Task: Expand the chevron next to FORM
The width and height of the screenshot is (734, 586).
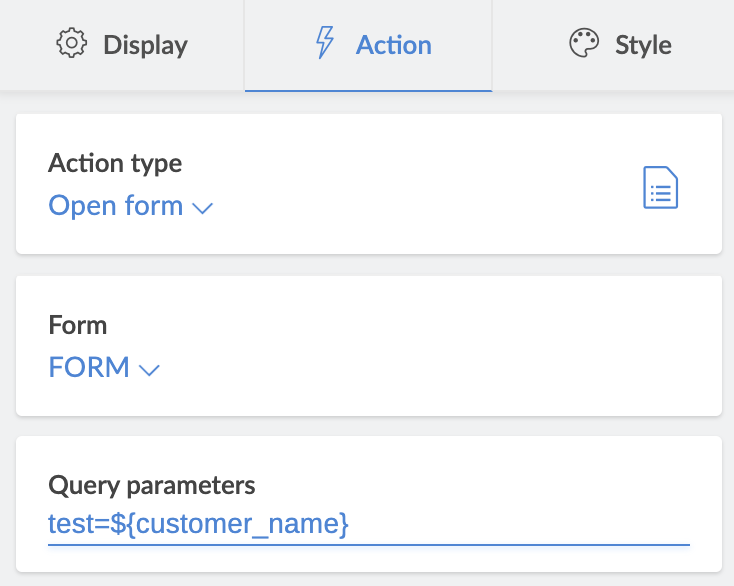Action: tap(149, 370)
